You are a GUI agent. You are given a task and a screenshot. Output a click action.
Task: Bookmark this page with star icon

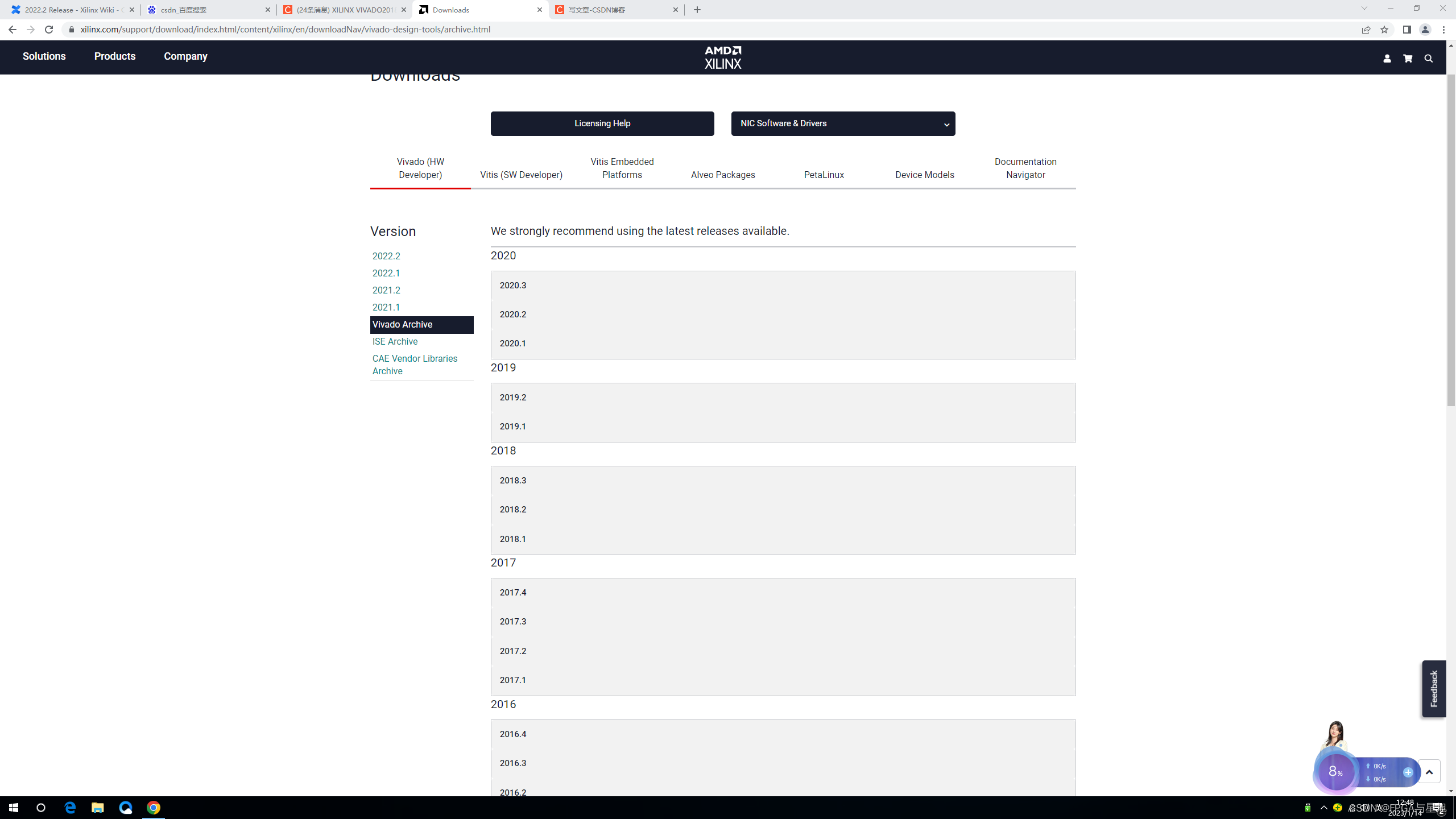pos(1384,30)
